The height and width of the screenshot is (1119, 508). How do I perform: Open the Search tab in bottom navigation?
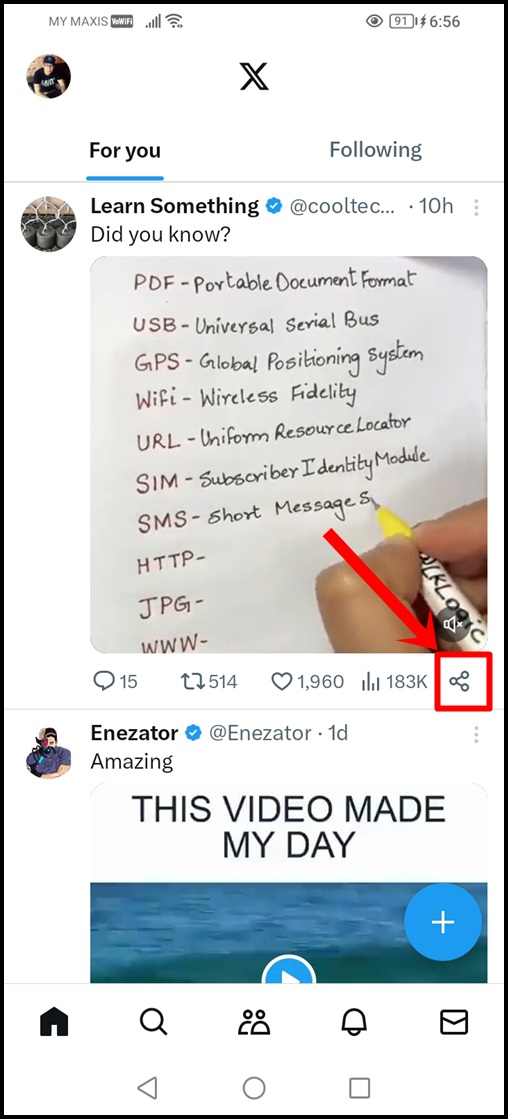tap(153, 1023)
